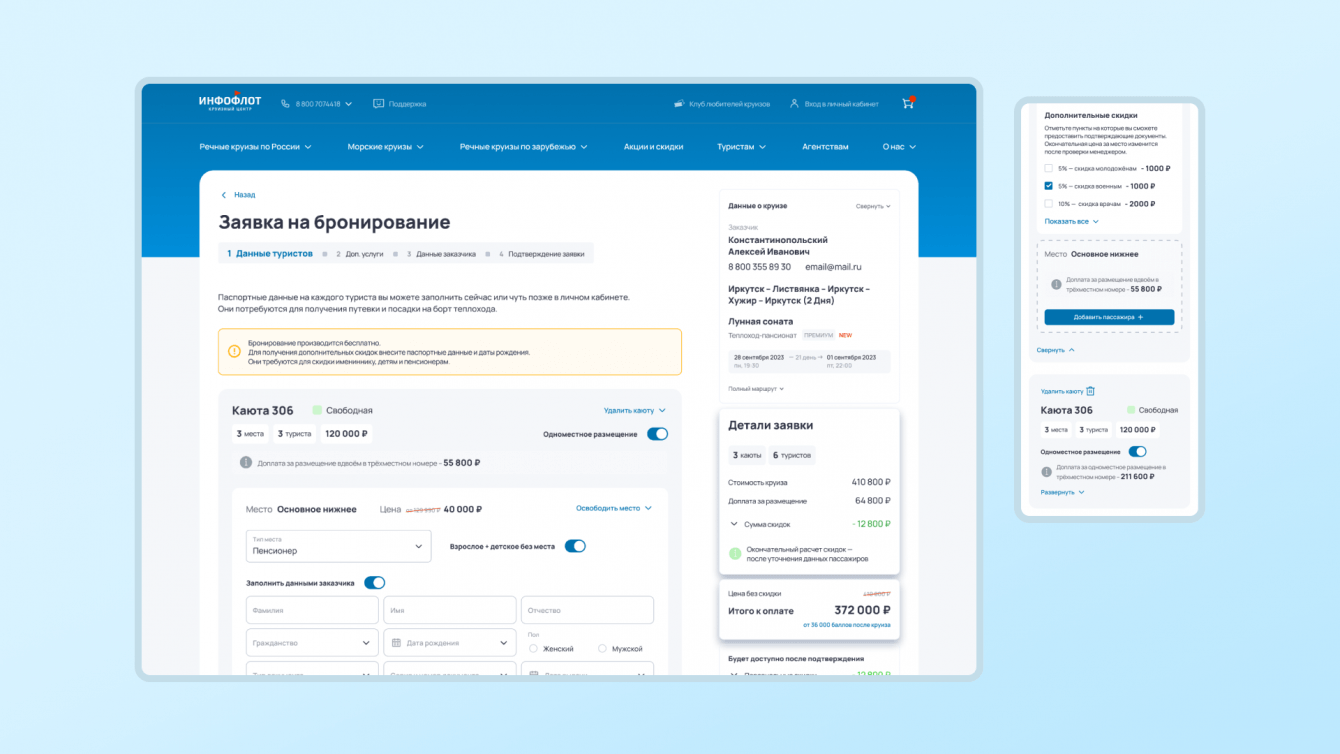Click the Фамилия input field
The width and height of the screenshot is (1340, 754).
[312, 610]
